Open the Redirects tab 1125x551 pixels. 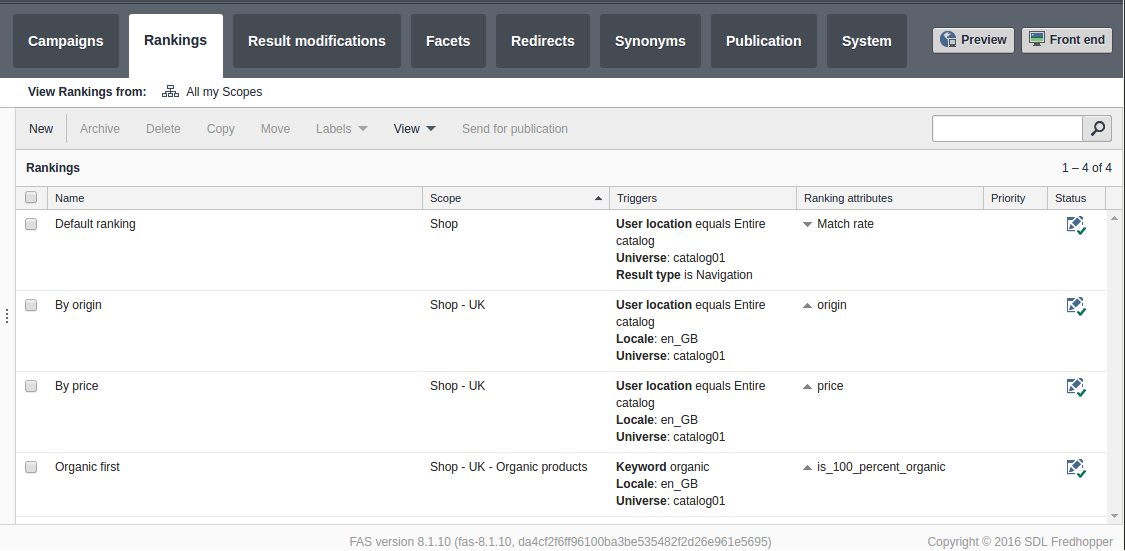(x=542, y=41)
